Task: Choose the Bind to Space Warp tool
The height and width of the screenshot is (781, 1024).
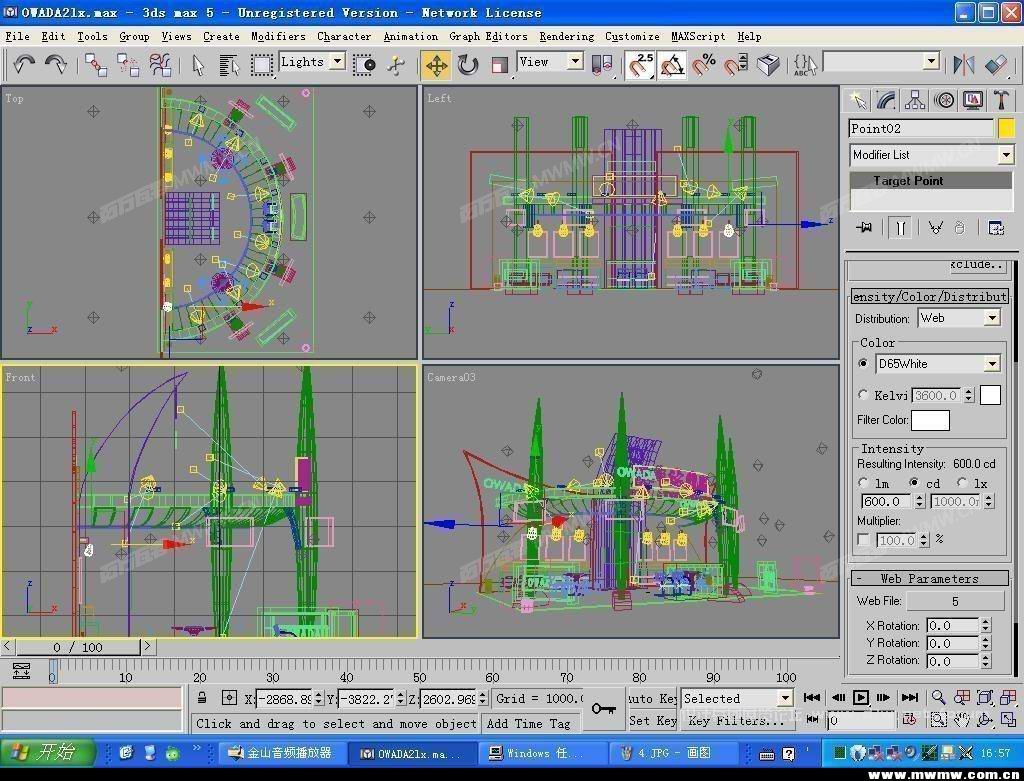Action: [159, 65]
